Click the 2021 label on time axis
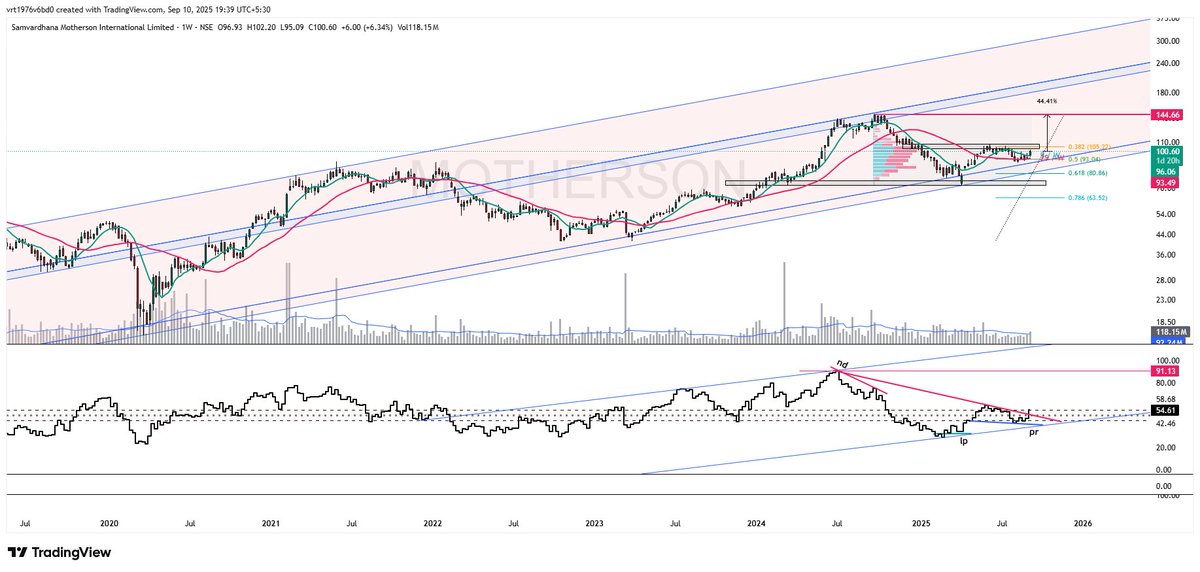 click(271, 523)
